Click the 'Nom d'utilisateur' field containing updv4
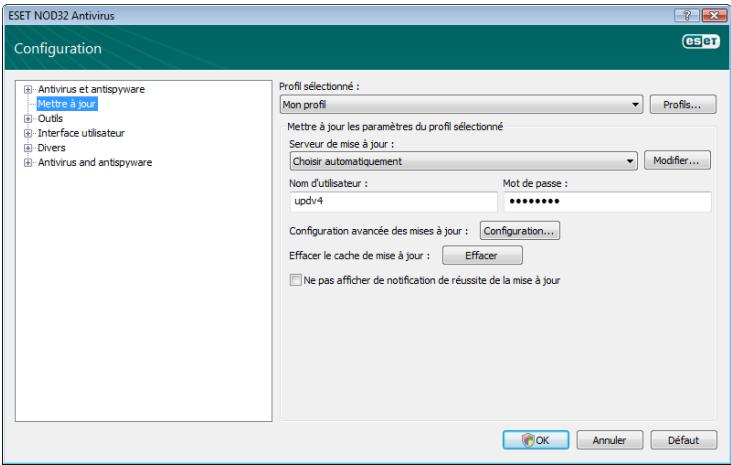The width and height of the screenshot is (731, 465). click(x=393, y=201)
